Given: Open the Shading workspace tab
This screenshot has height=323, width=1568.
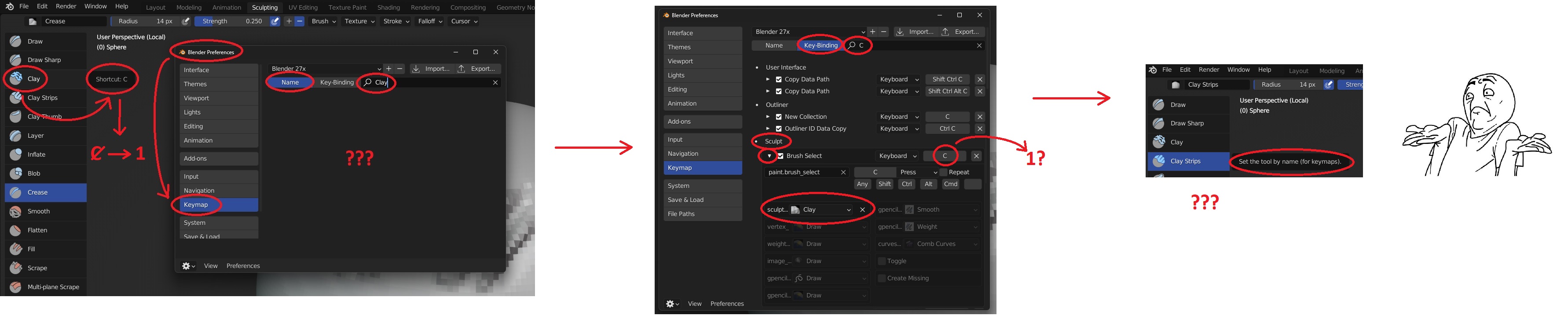Looking at the screenshot, I should 388,7.
